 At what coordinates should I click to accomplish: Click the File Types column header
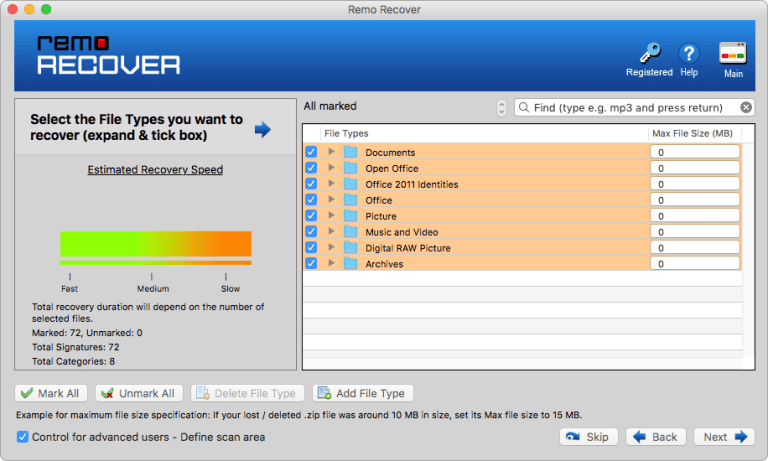pos(346,133)
